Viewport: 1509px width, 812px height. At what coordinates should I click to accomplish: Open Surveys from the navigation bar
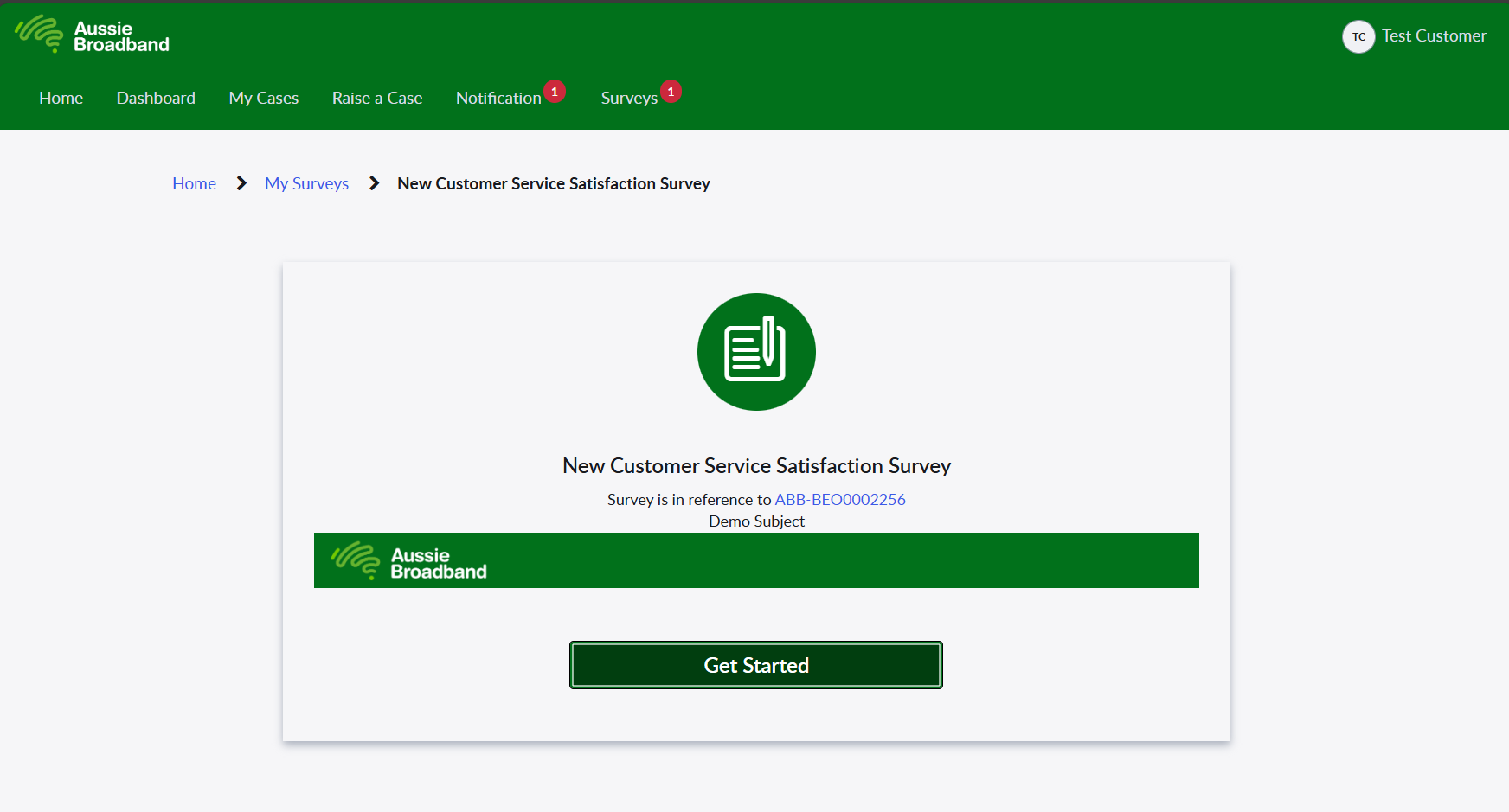coord(627,98)
